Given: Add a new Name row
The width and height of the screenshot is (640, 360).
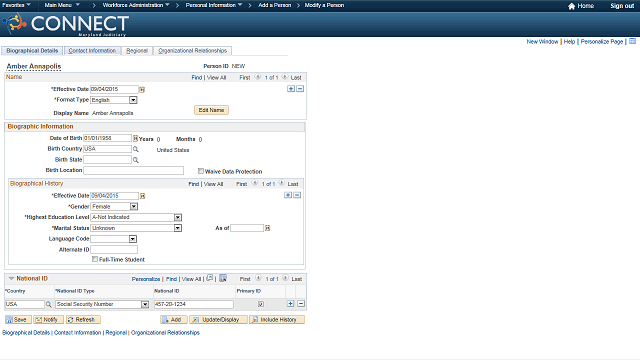Looking at the screenshot, I should (291, 89).
